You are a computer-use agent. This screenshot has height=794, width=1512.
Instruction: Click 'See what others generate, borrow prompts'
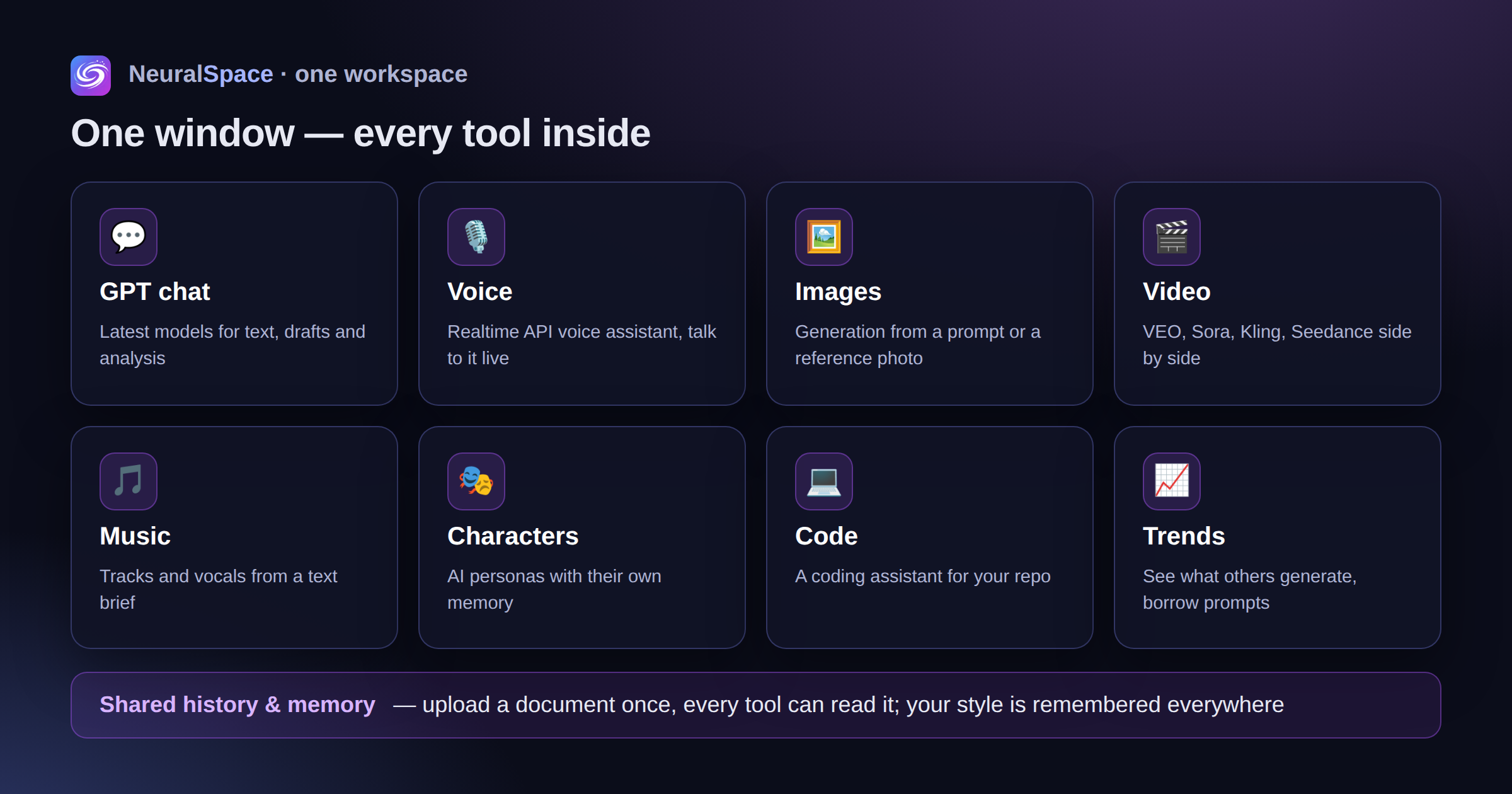coord(1250,589)
